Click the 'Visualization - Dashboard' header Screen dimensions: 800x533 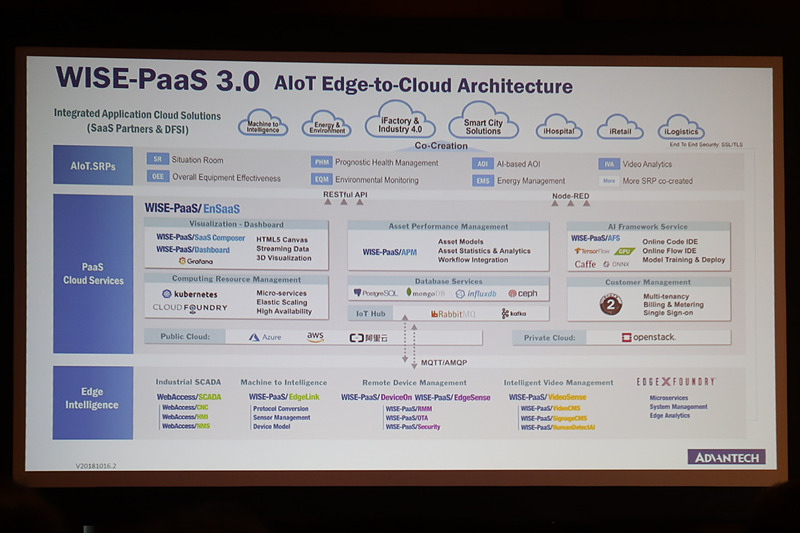pyautogui.click(x=236, y=224)
